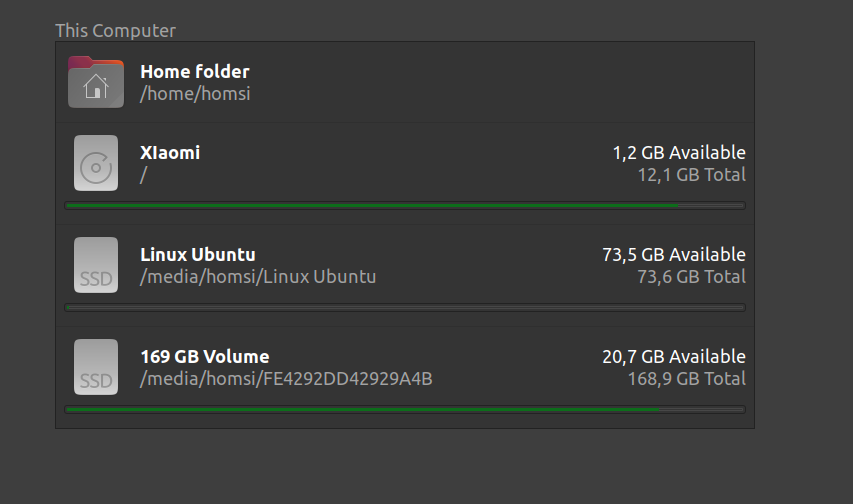The width and height of the screenshot is (853, 504).
Task: Click the Xiaomi disk usage bar
Action: click(x=405, y=206)
